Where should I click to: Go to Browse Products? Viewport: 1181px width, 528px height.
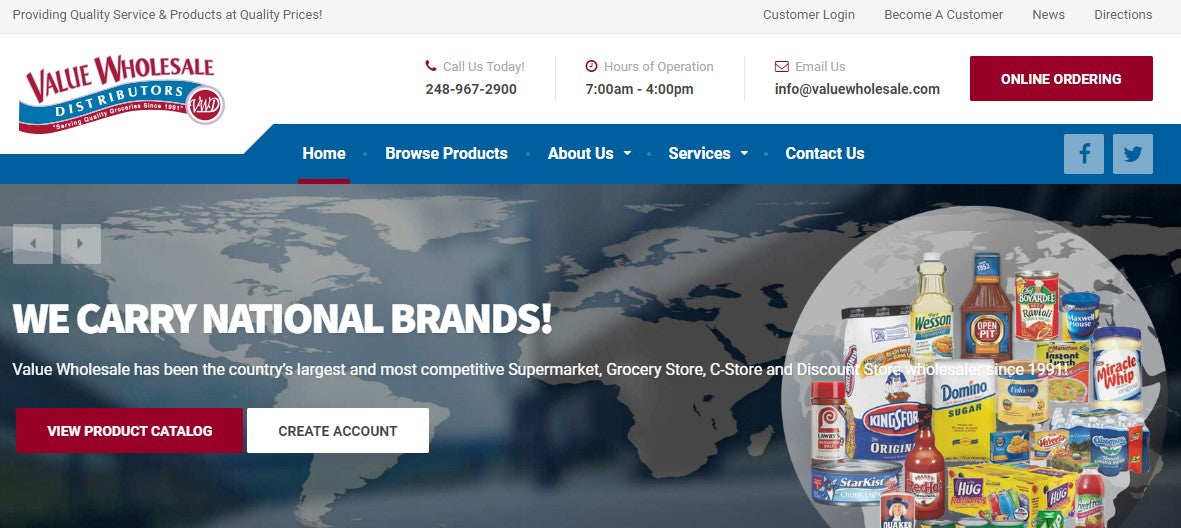(x=447, y=154)
